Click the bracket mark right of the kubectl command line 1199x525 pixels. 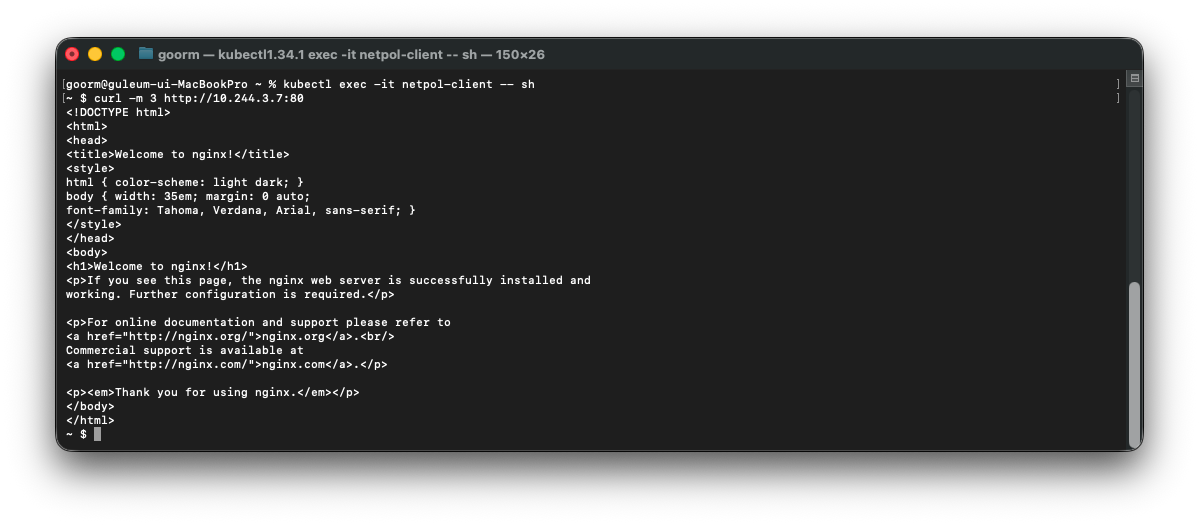click(1118, 84)
